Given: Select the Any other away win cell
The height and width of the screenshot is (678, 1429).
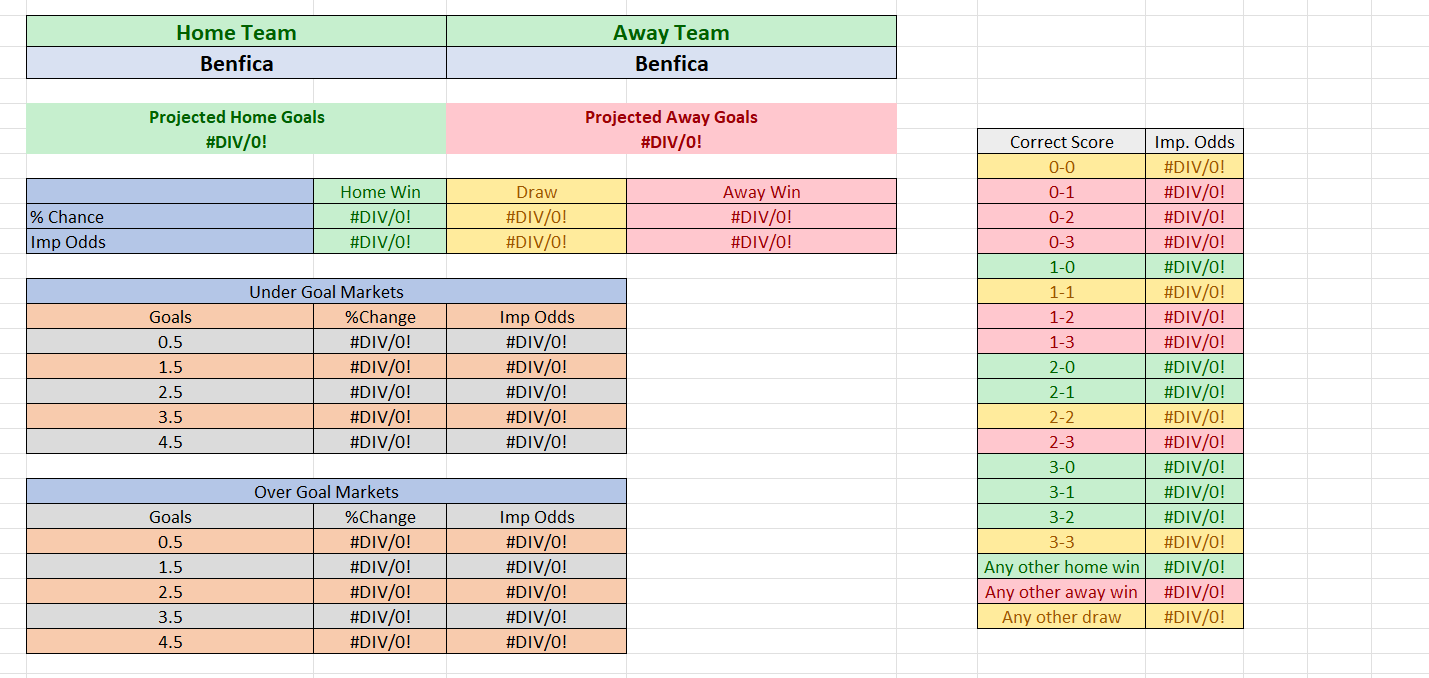Looking at the screenshot, I should pos(1061,592).
